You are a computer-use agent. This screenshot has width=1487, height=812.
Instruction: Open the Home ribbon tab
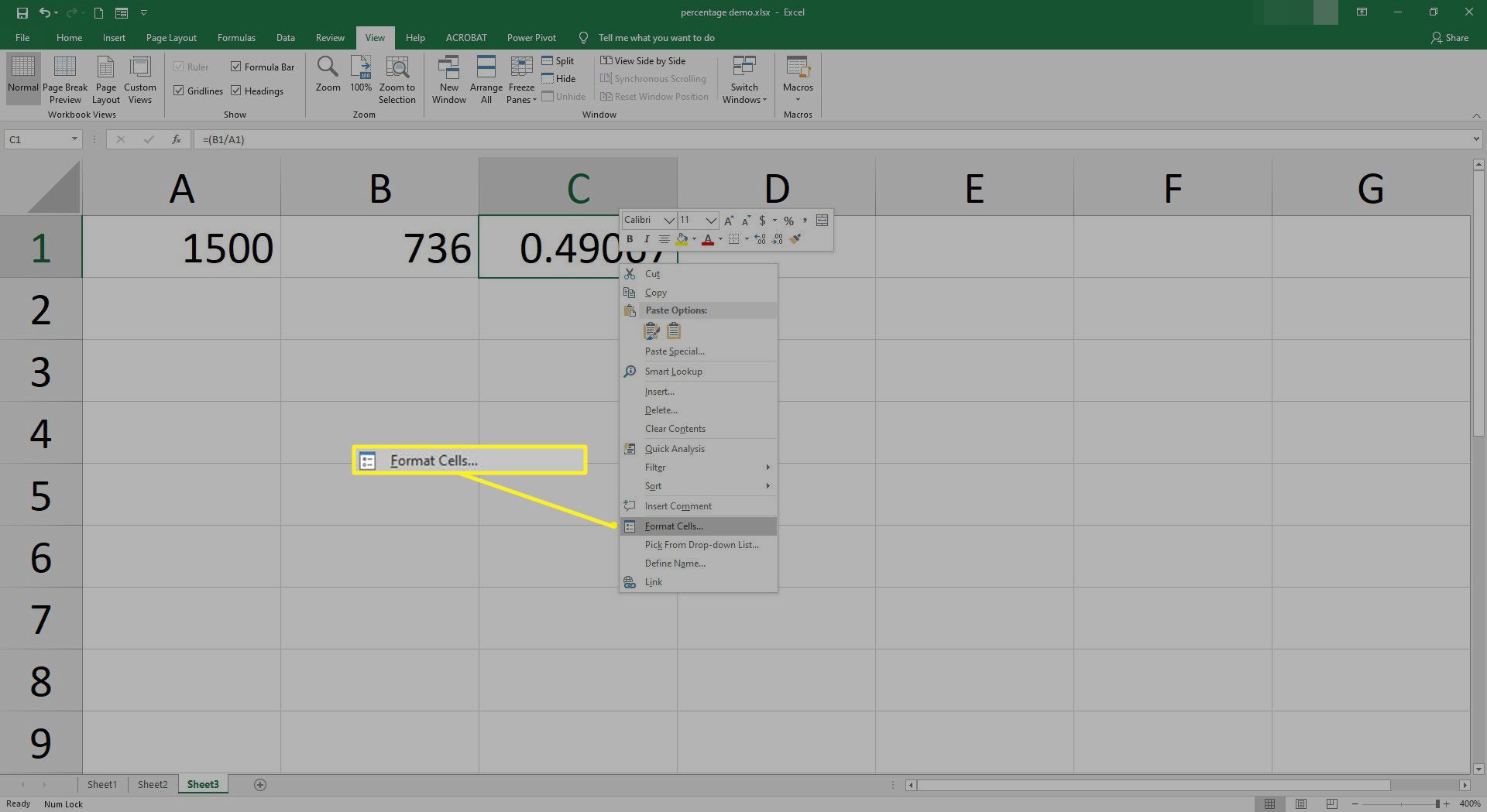point(69,38)
